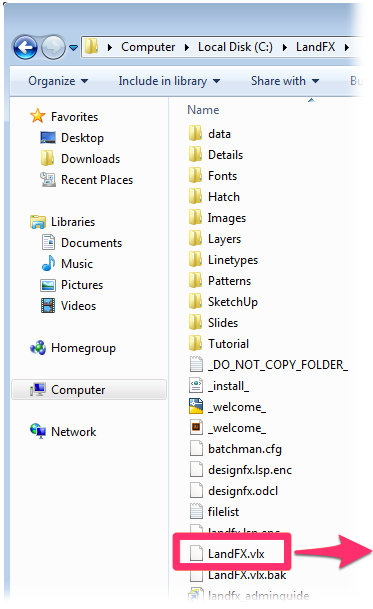
Task: Select the SketchUp folder
Action: (x=233, y=302)
